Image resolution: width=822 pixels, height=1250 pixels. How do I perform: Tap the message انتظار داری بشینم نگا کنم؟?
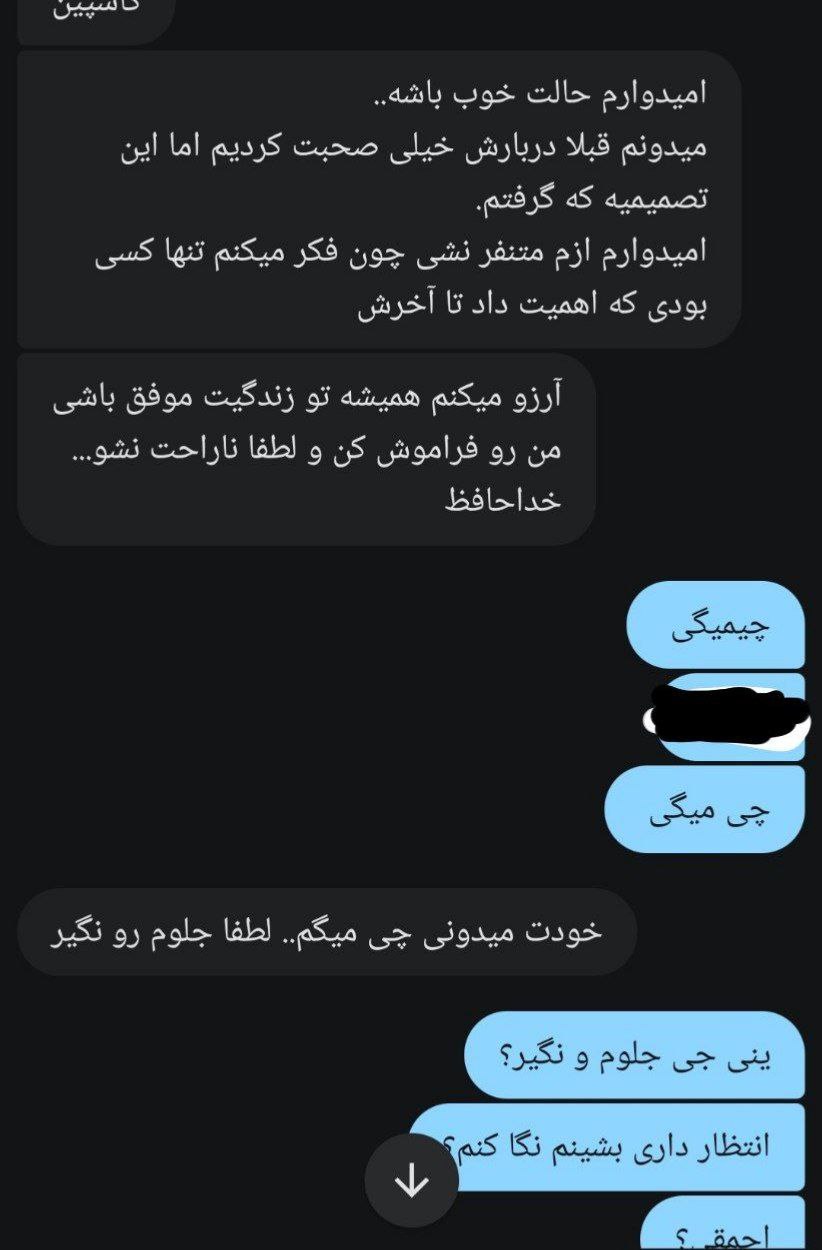point(607,1146)
